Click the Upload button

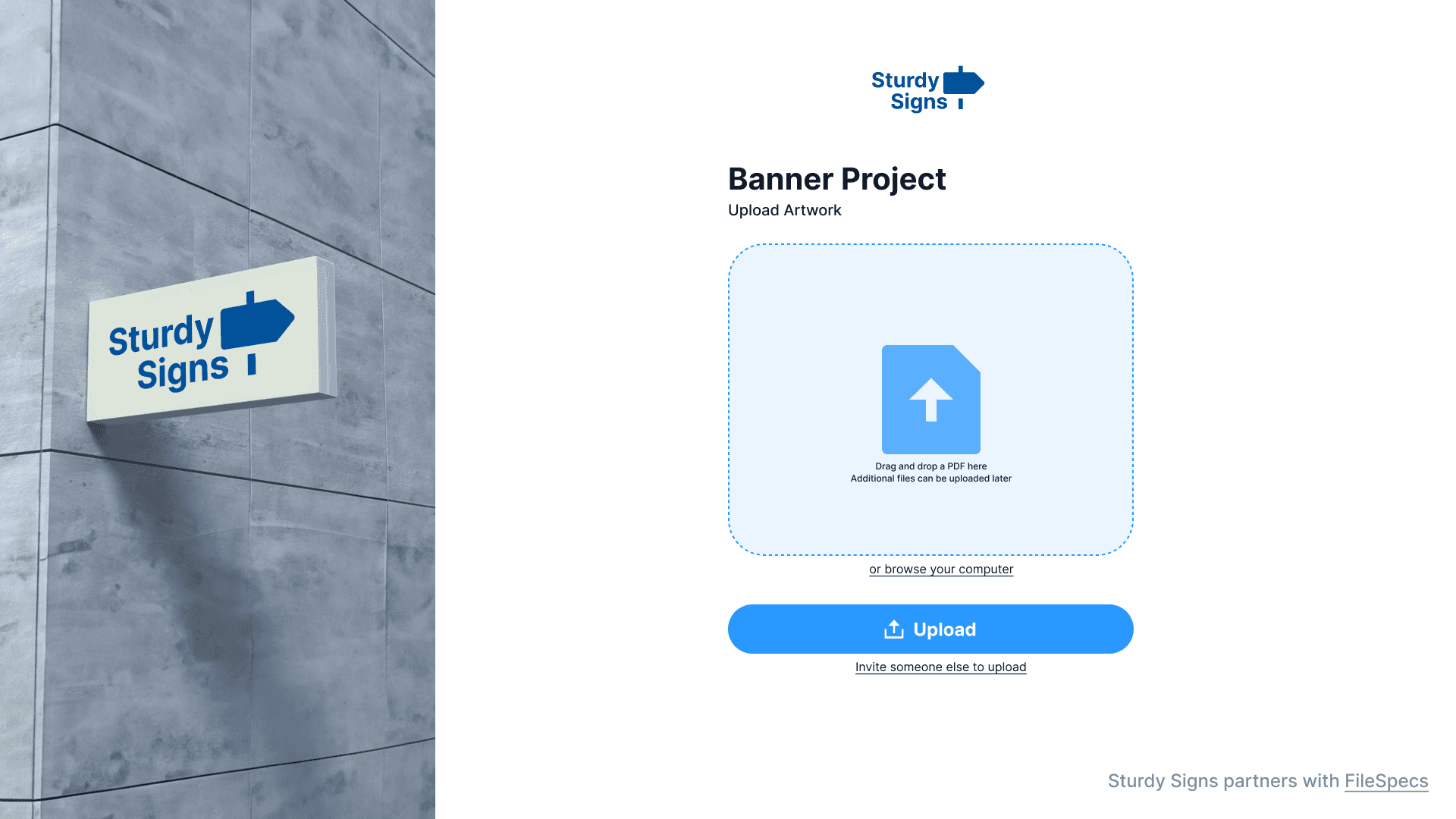coord(930,628)
